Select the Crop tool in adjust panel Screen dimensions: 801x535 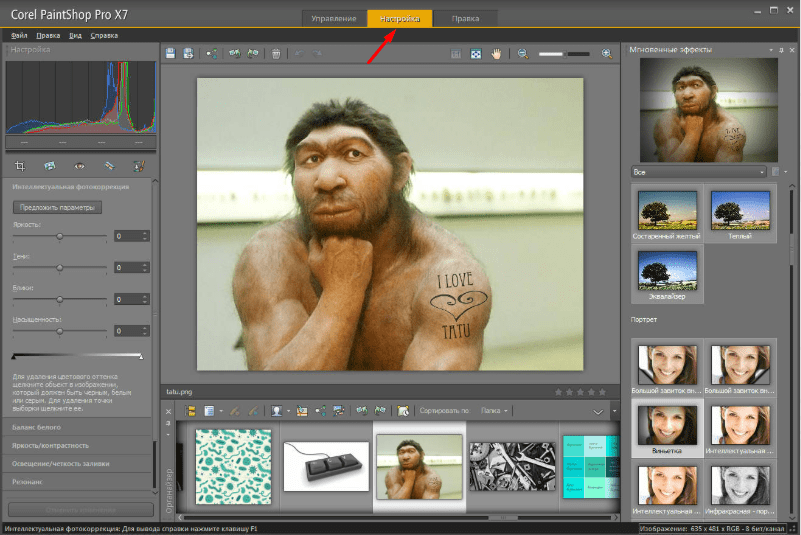tap(20, 165)
